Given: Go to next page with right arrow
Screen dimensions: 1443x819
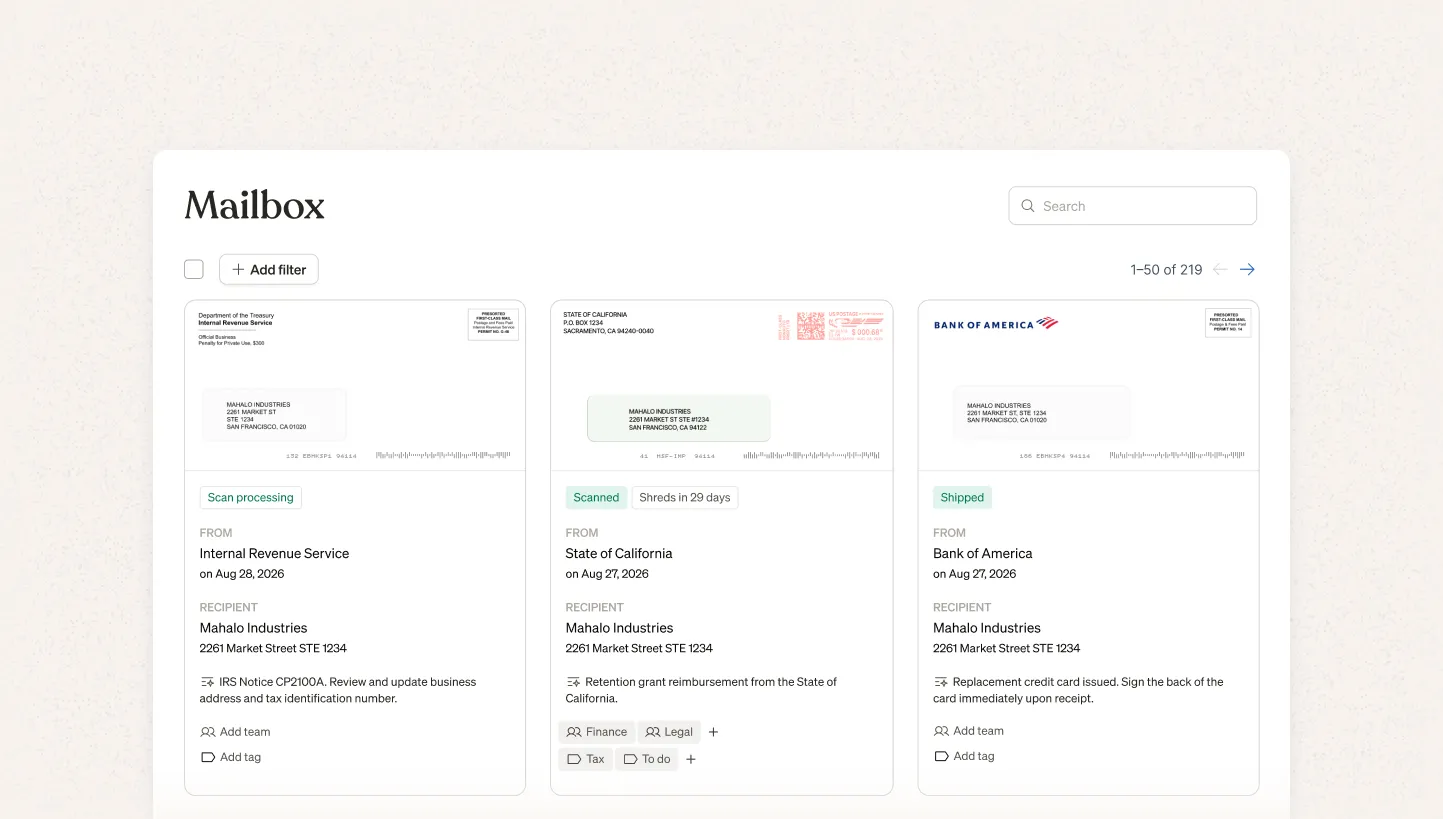Looking at the screenshot, I should click(1247, 269).
